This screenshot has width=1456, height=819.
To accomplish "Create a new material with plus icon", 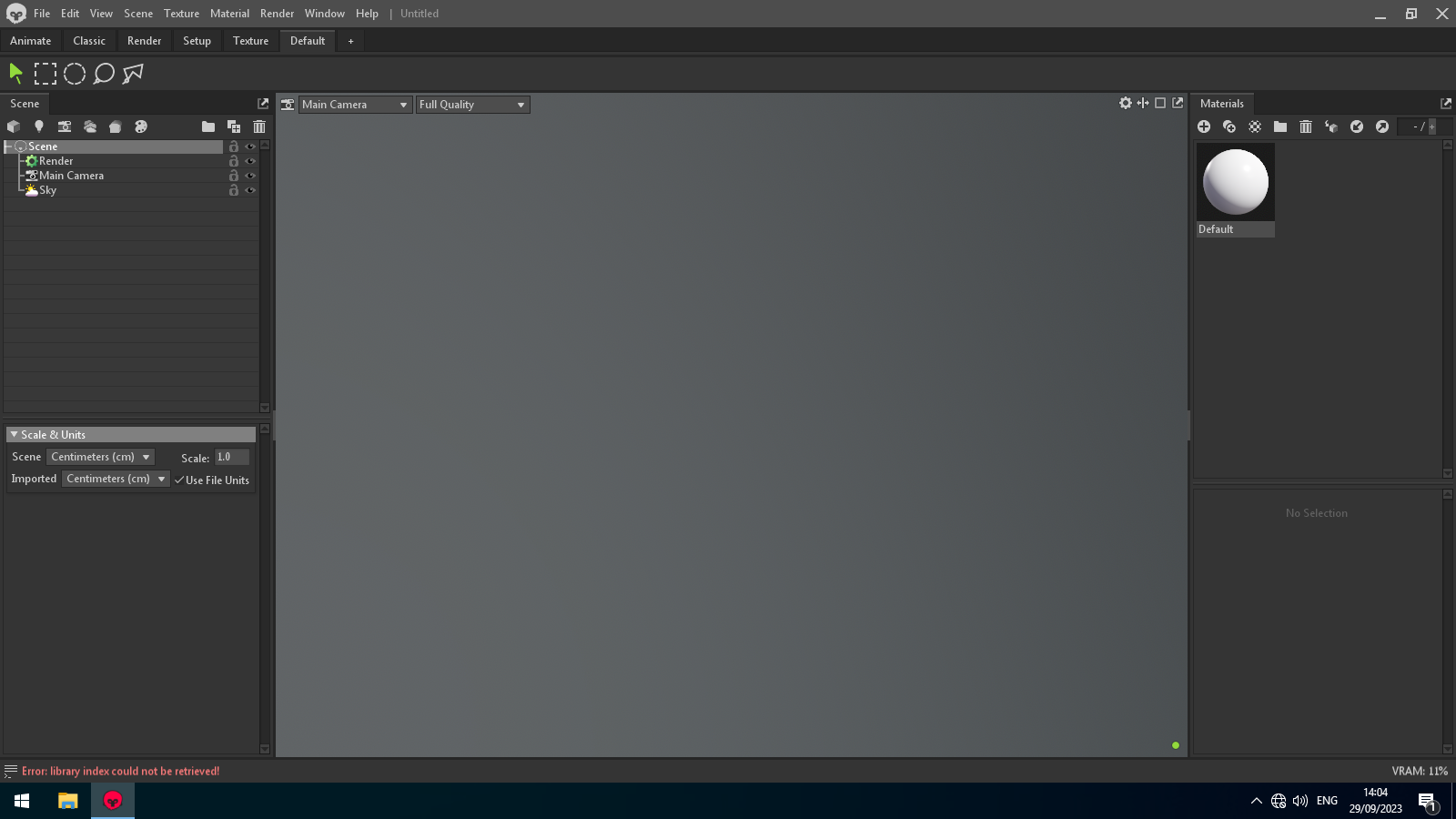I will pyautogui.click(x=1204, y=126).
